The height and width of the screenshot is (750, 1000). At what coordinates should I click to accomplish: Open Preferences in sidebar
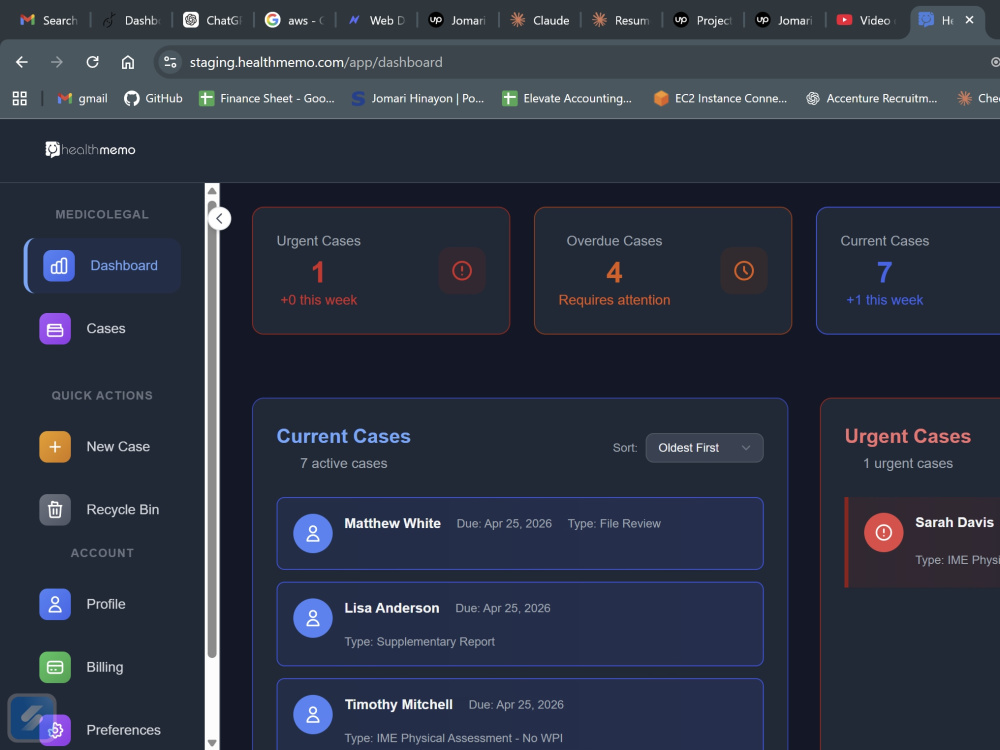click(x=123, y=730)
